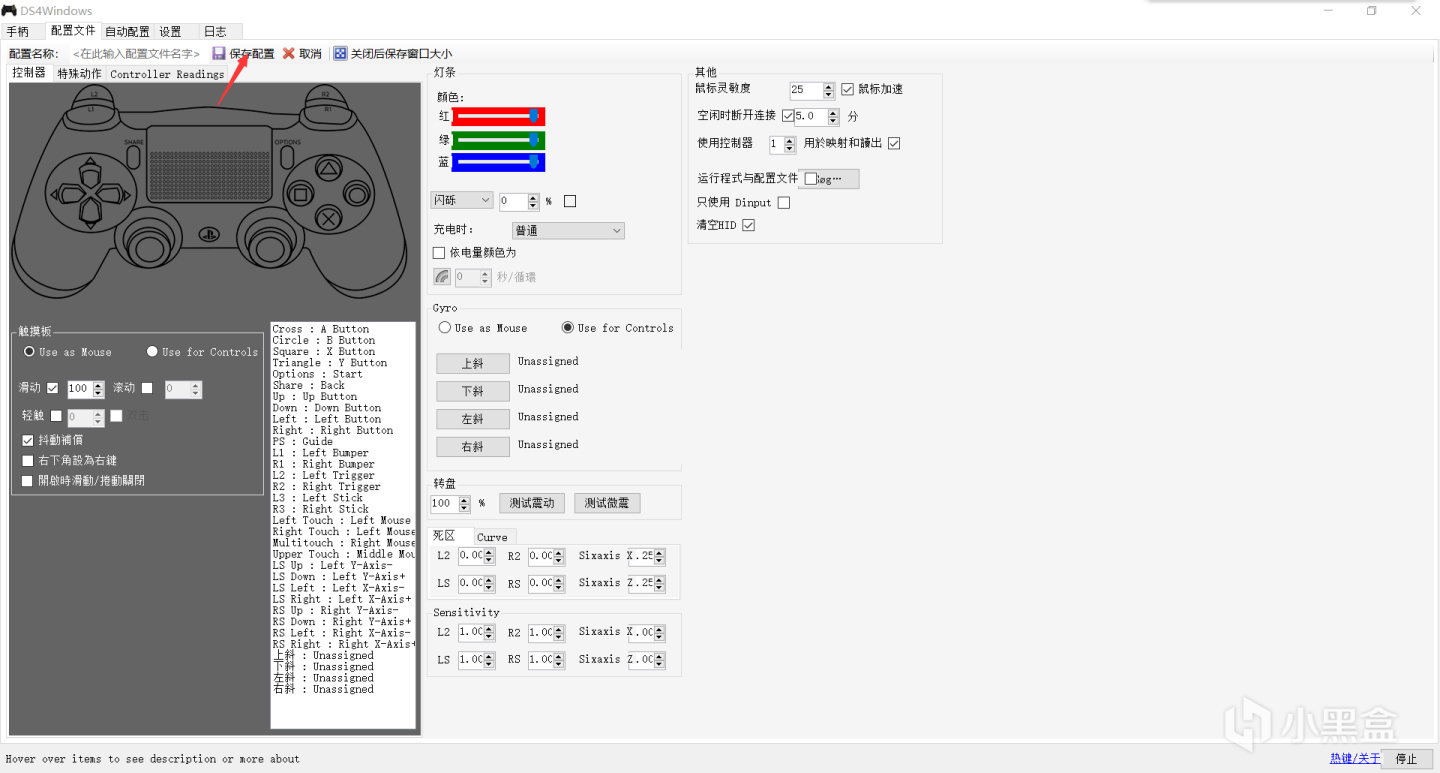Select the L2 trigger on the controller diagram
The image size is (1440, 773).
93,93
